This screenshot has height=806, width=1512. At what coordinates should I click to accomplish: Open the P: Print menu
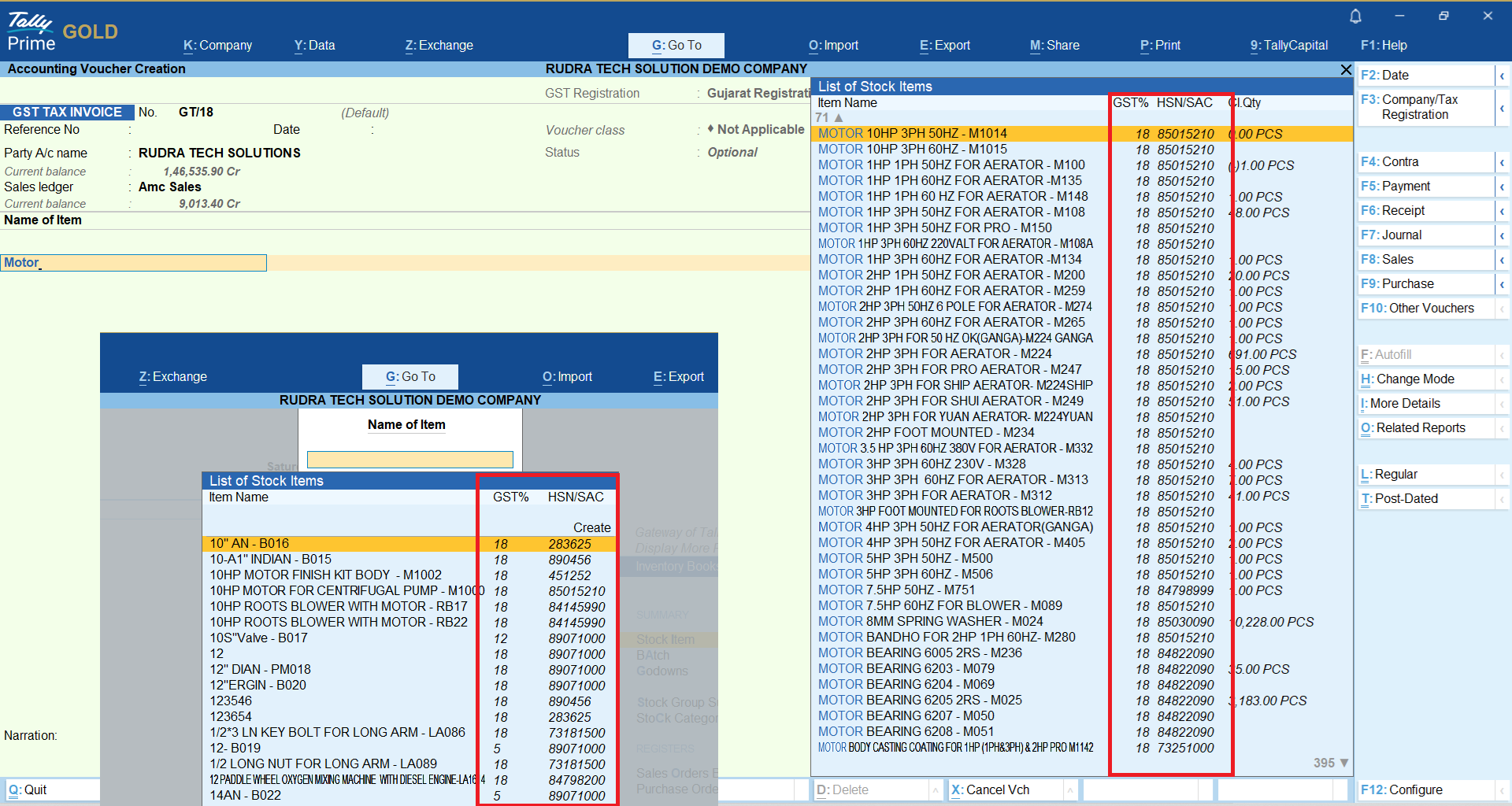[1160, 46]
